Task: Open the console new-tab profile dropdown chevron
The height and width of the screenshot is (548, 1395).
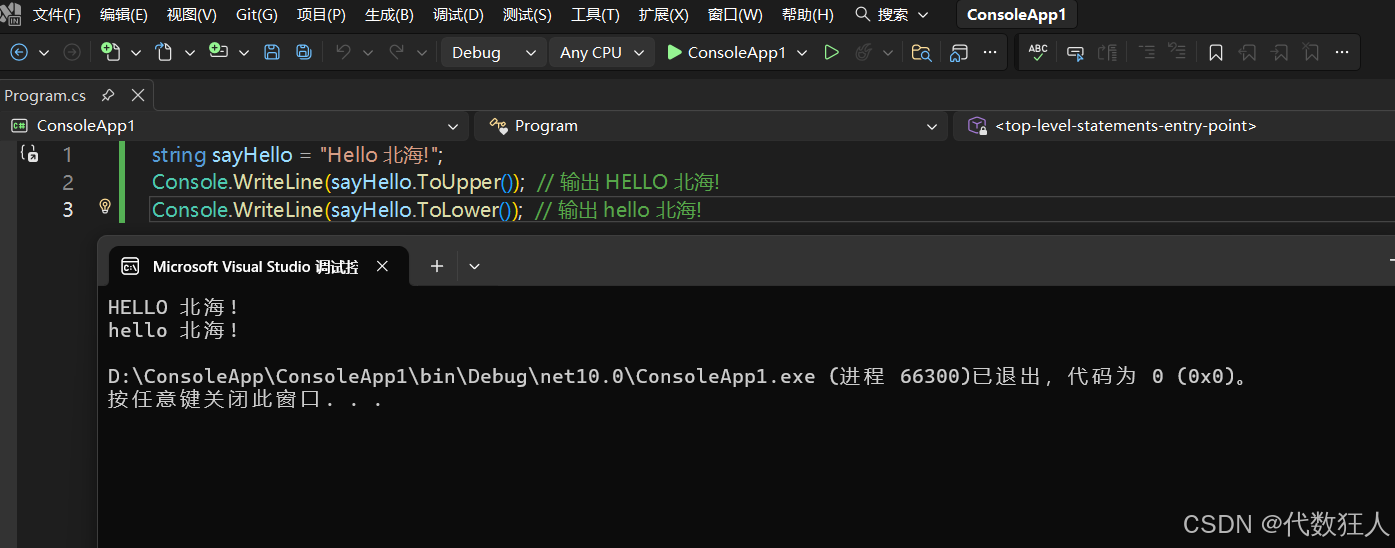Action: [x=474, y=266]
